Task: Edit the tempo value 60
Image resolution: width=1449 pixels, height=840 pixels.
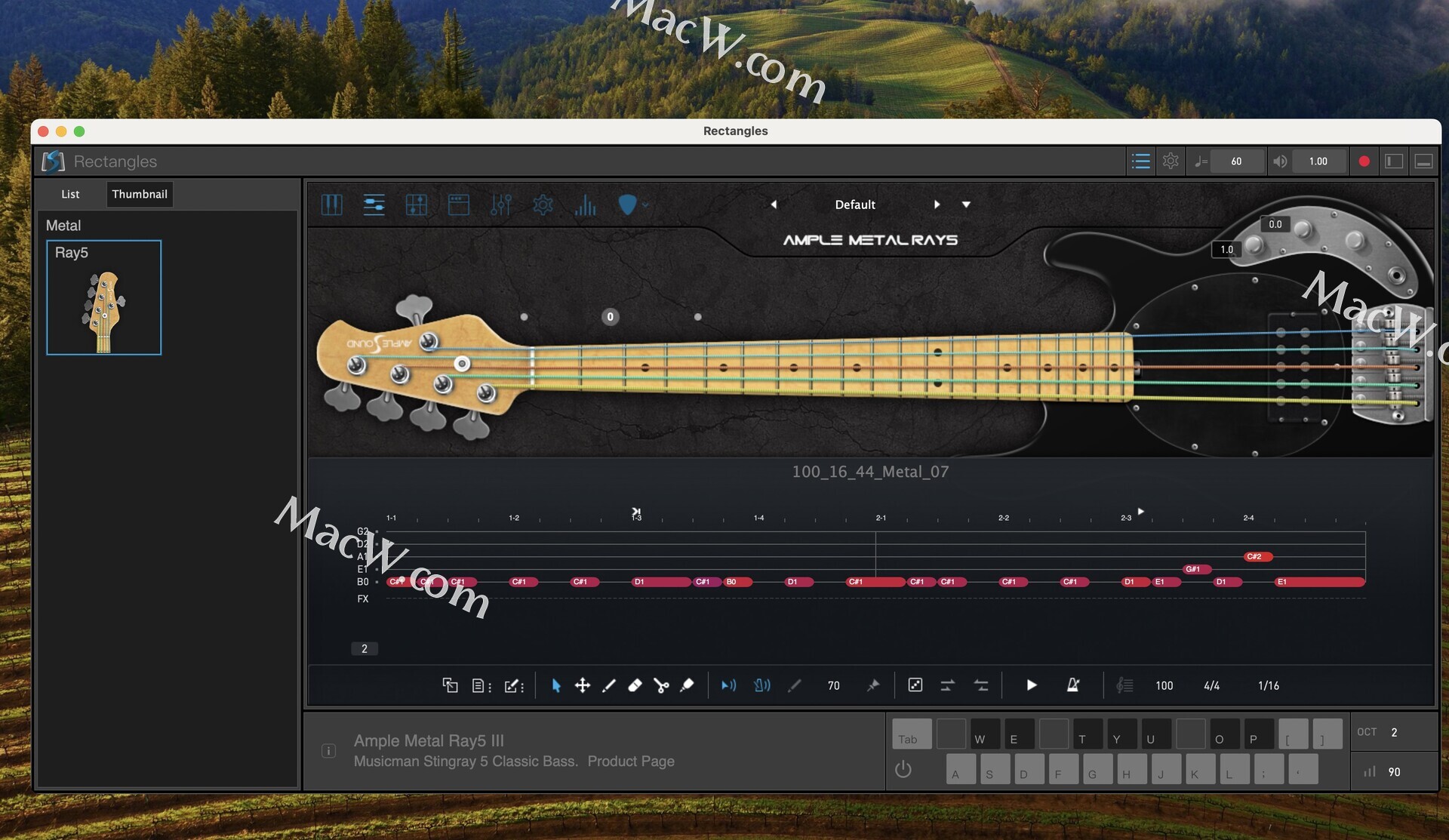Action: [x=1236, y=161]
